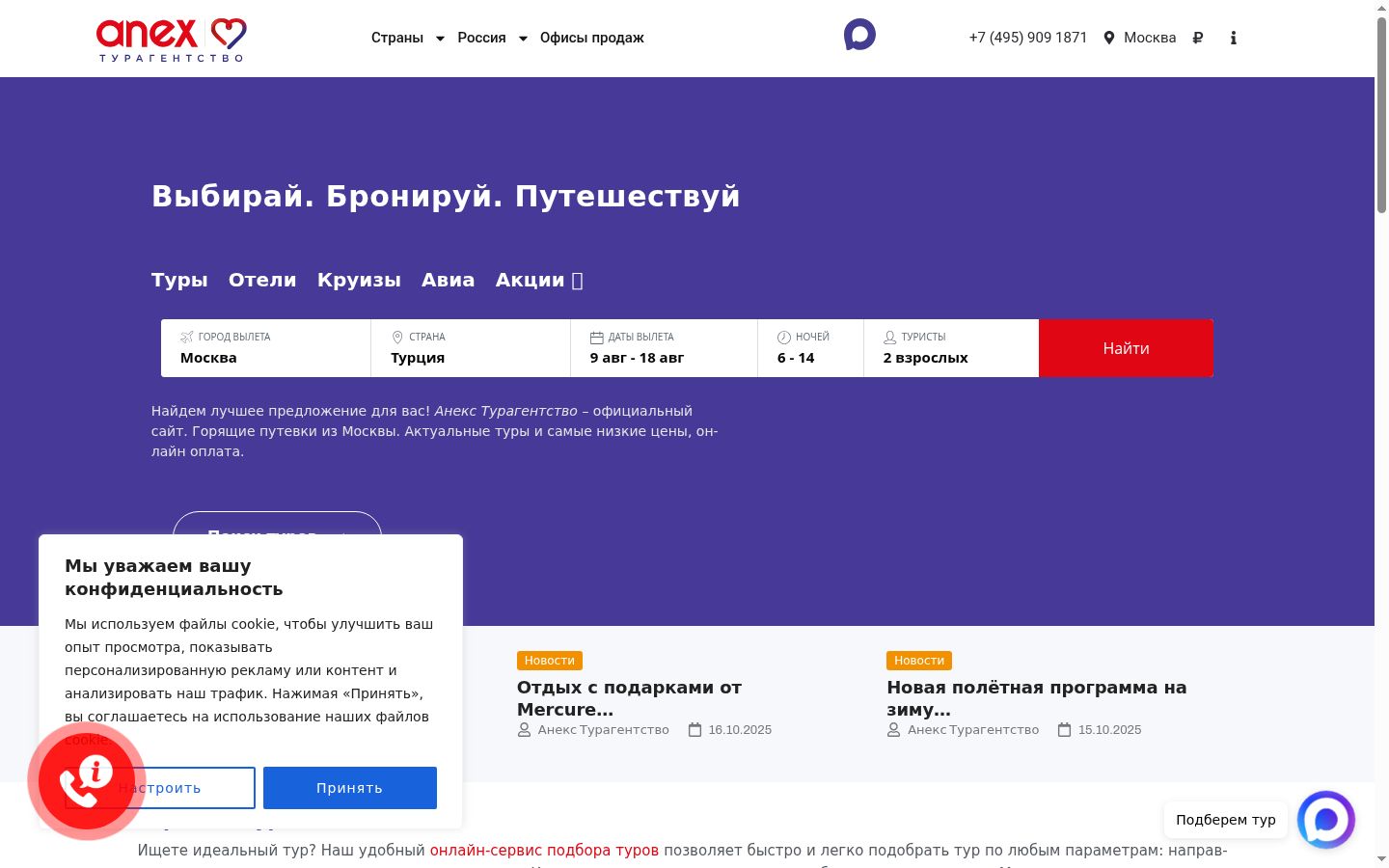Click author icon under Новая полётная программа news
The image size is (1389, 868).
coord(894,730)
